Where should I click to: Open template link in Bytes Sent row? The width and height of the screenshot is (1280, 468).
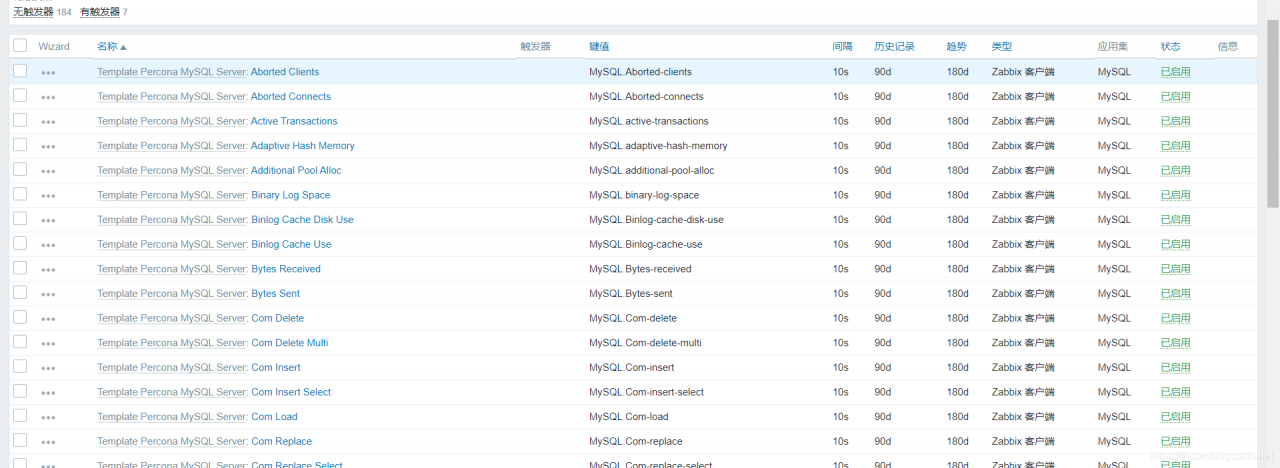coord(172,294)
